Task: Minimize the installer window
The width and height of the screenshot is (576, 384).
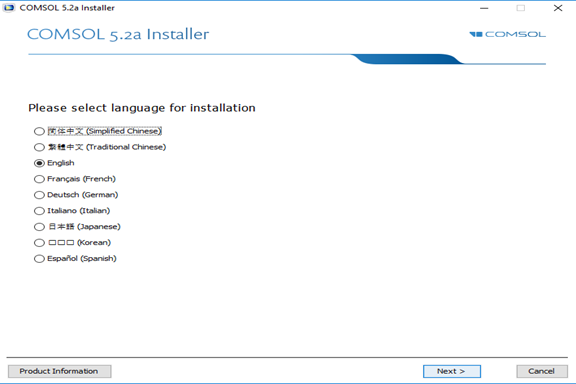Action: [484, 8]
